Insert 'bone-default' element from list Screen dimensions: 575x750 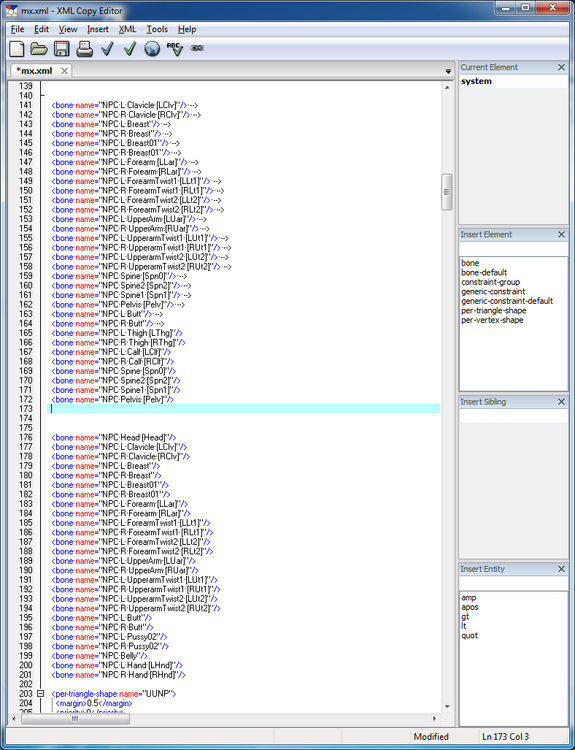coord(484,272)
